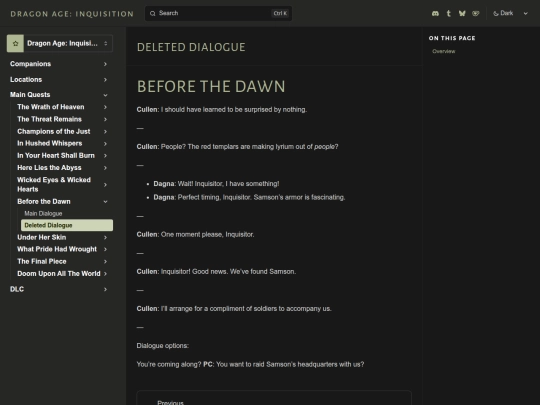Expand The Final Piece chevron
540x405 pixels.
pos(105,261)
